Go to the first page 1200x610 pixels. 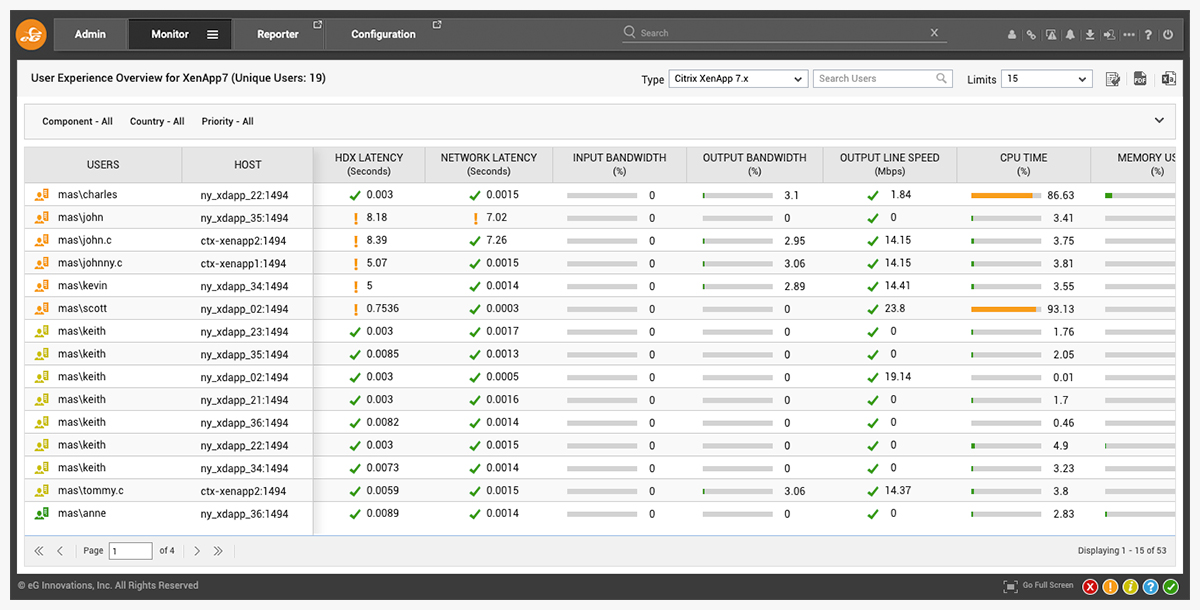coord(39,551)
